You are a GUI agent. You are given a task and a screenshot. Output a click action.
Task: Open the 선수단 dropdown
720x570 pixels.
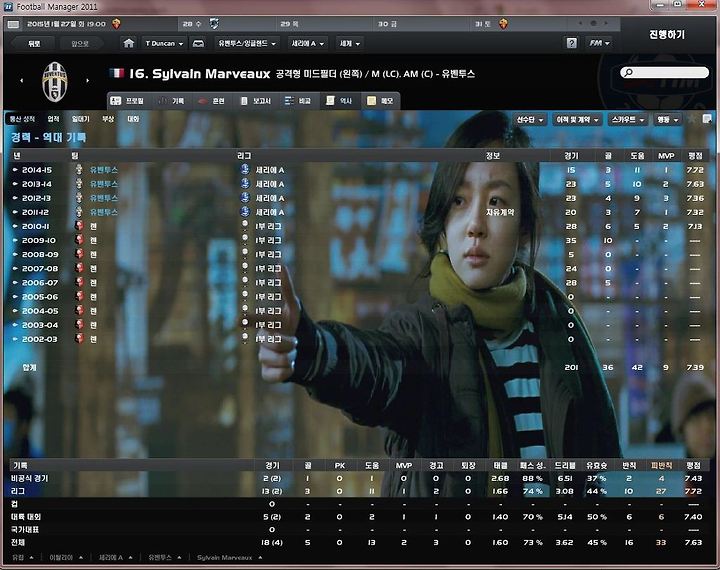tap(529, 119)
